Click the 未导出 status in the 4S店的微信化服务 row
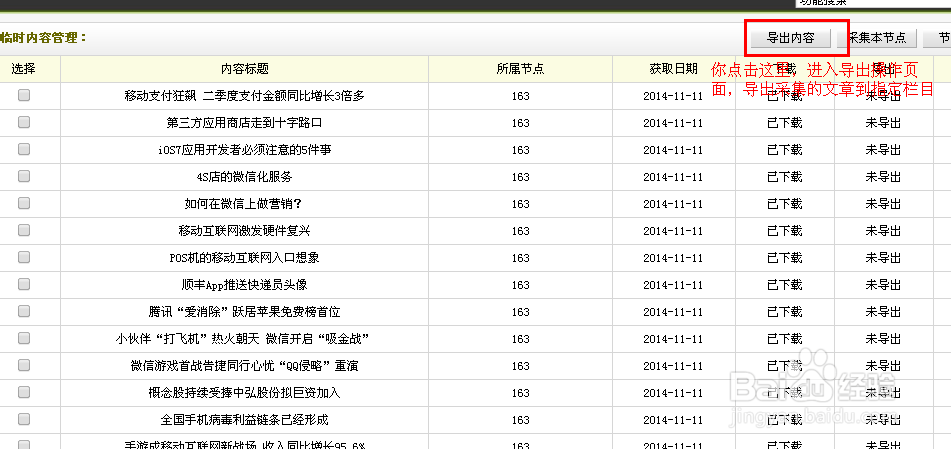The image size is (951, 449). 883,177
